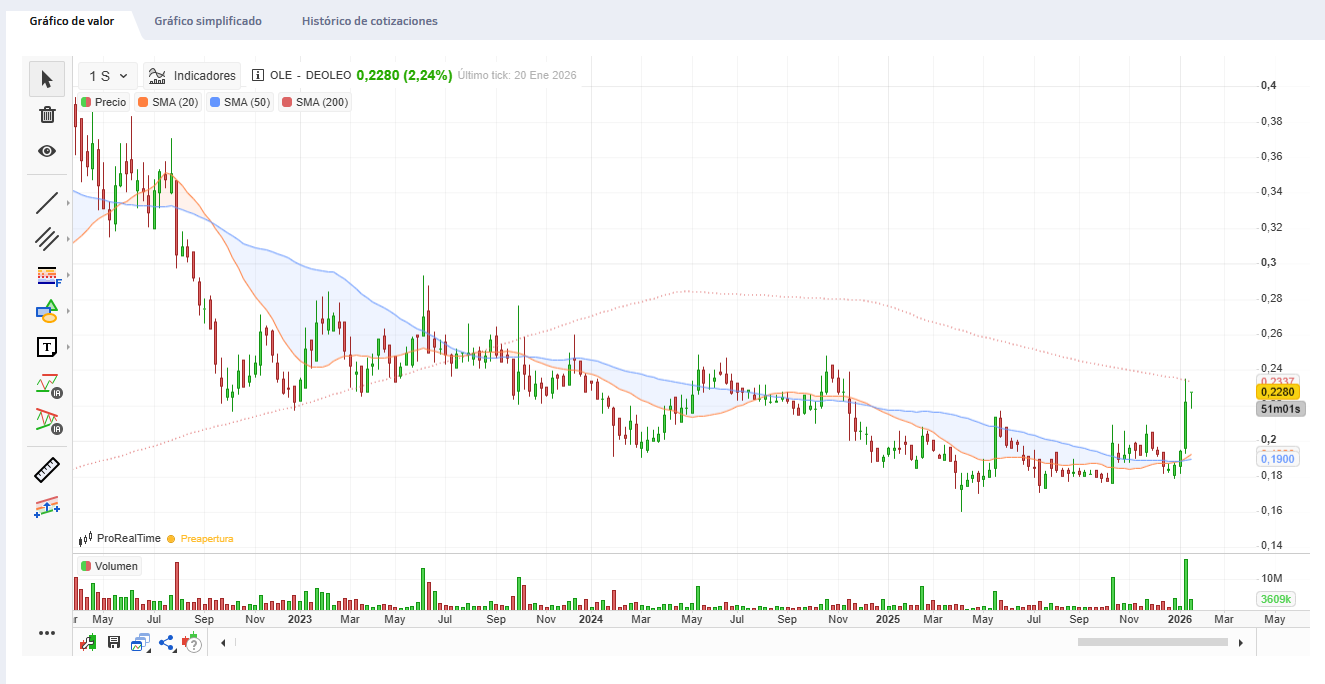Select the Fibonacci retracement tool

point(47,275)
